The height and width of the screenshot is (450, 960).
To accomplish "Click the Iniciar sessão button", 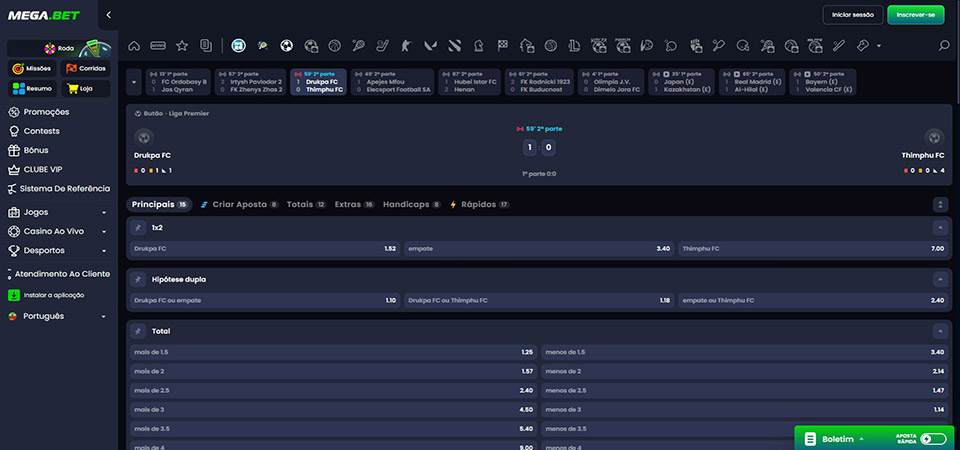I will [853, 15].
